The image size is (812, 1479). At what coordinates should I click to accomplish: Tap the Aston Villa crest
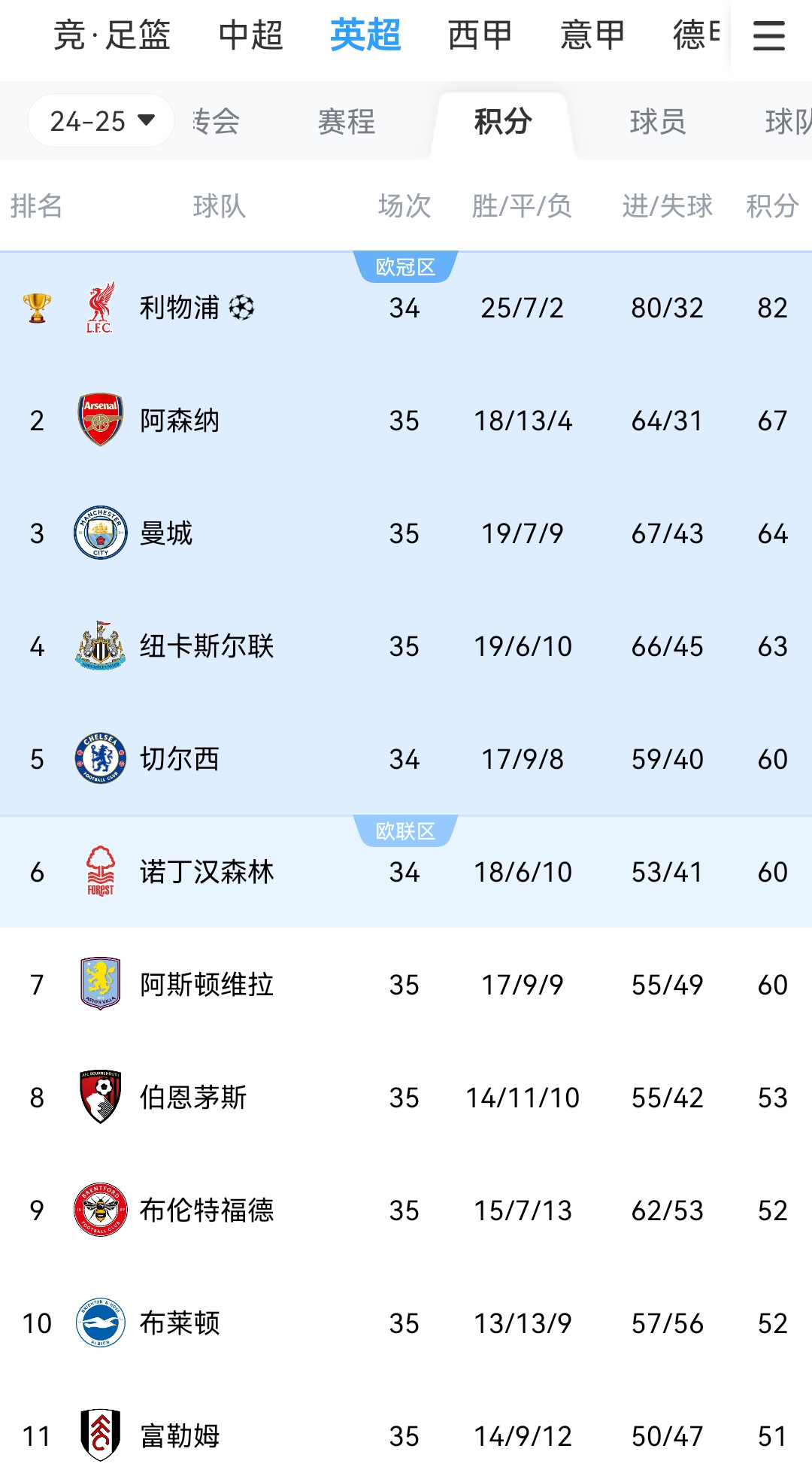(100, 984)
